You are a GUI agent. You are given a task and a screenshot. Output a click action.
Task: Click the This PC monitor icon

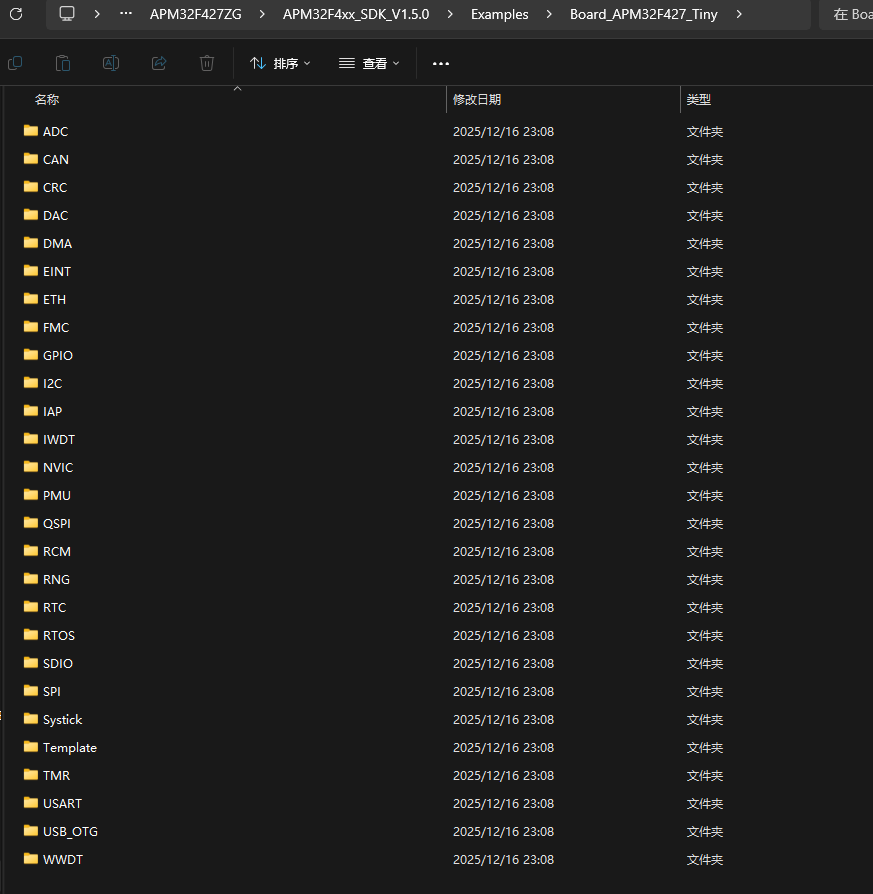coord(67,14)
